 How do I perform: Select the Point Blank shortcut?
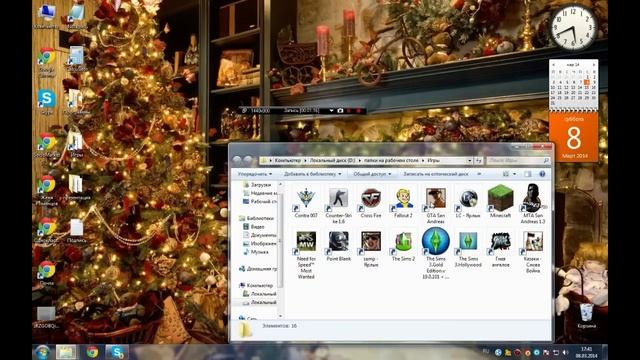[x=338, y=246]
